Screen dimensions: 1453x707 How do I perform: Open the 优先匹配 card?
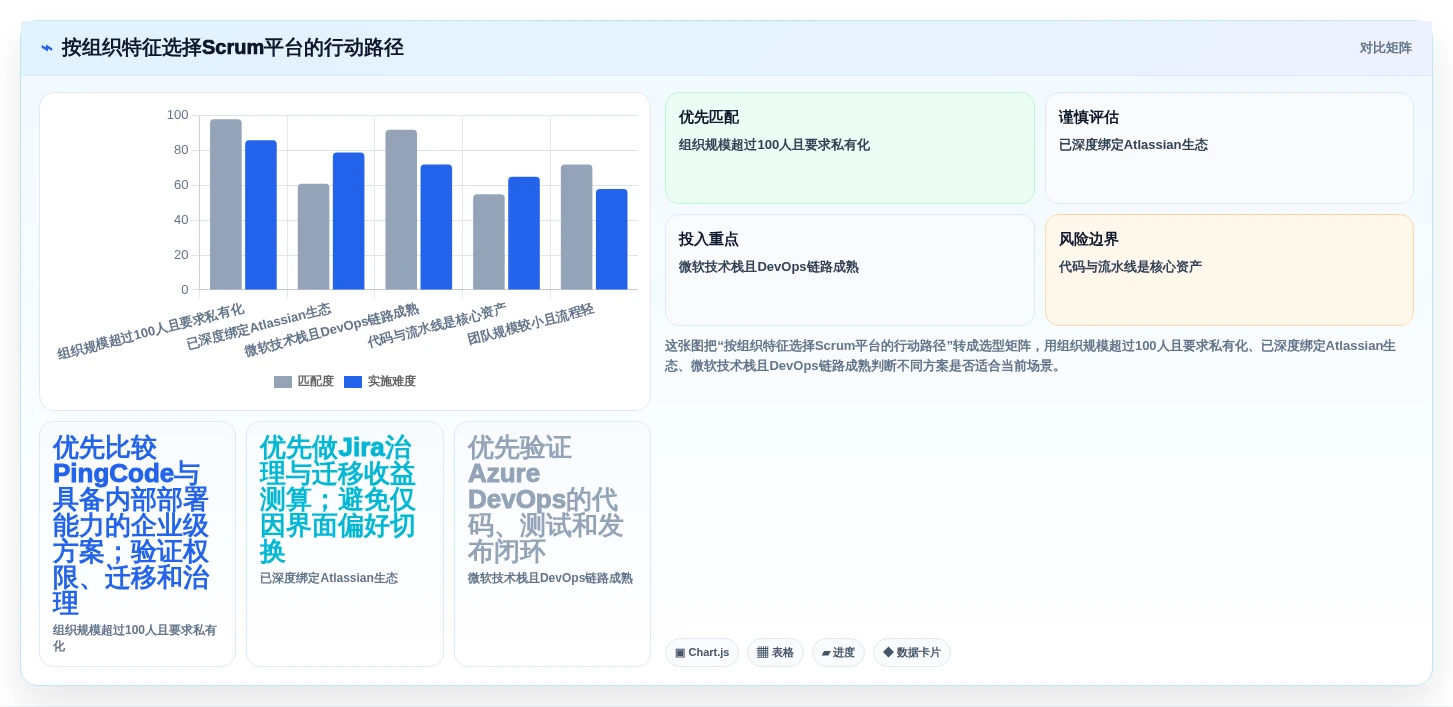coord(850,148)
